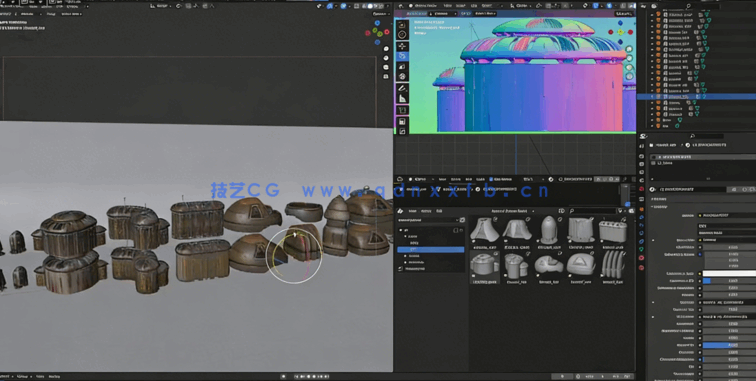Select the Select Box tool in the normal-map viewport toolbar
756x381 pixels.
[402, 25]
